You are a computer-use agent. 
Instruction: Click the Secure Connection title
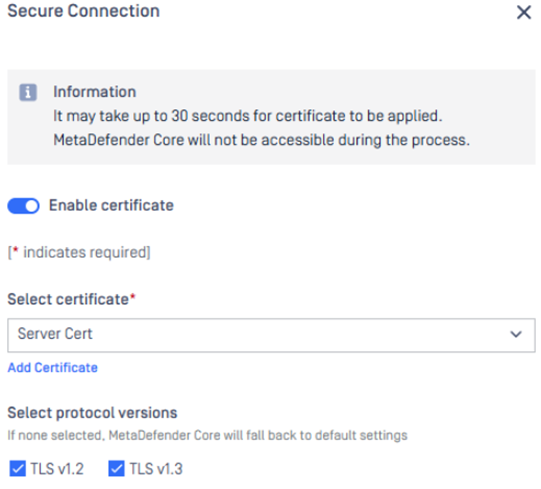84,11
